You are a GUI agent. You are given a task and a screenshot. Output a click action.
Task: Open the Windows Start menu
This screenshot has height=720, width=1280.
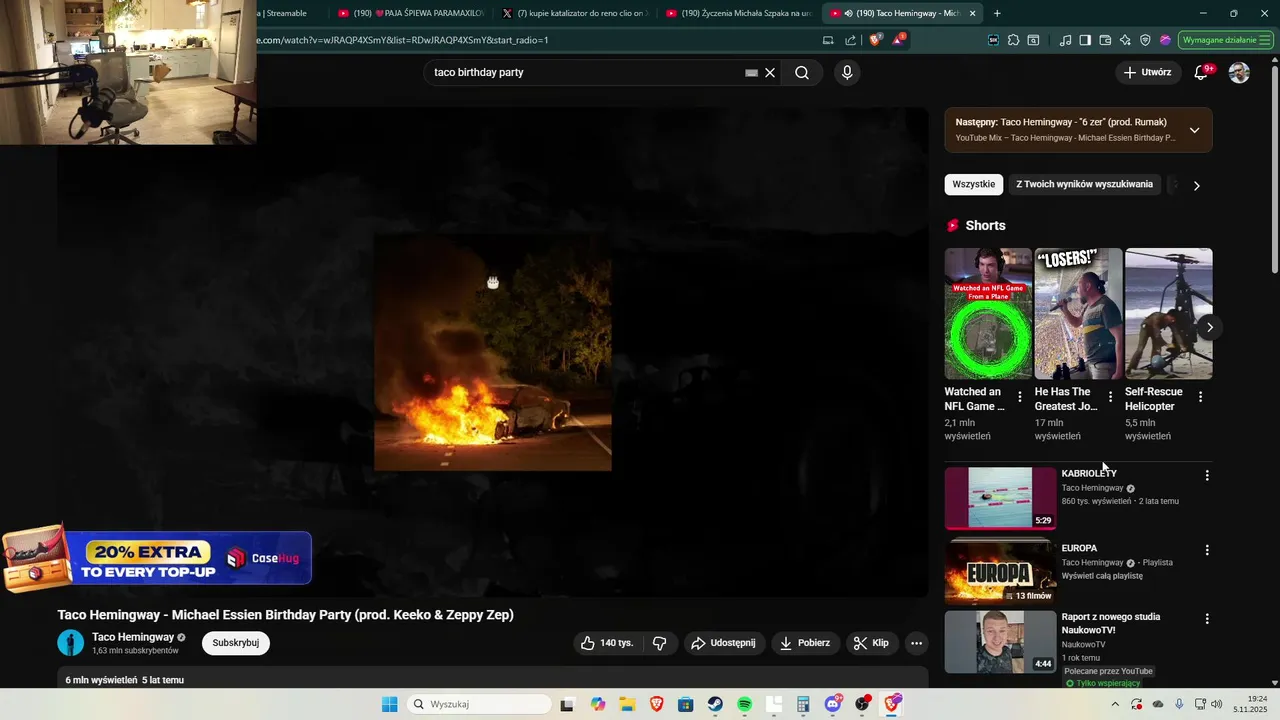(x=389, y=704)
